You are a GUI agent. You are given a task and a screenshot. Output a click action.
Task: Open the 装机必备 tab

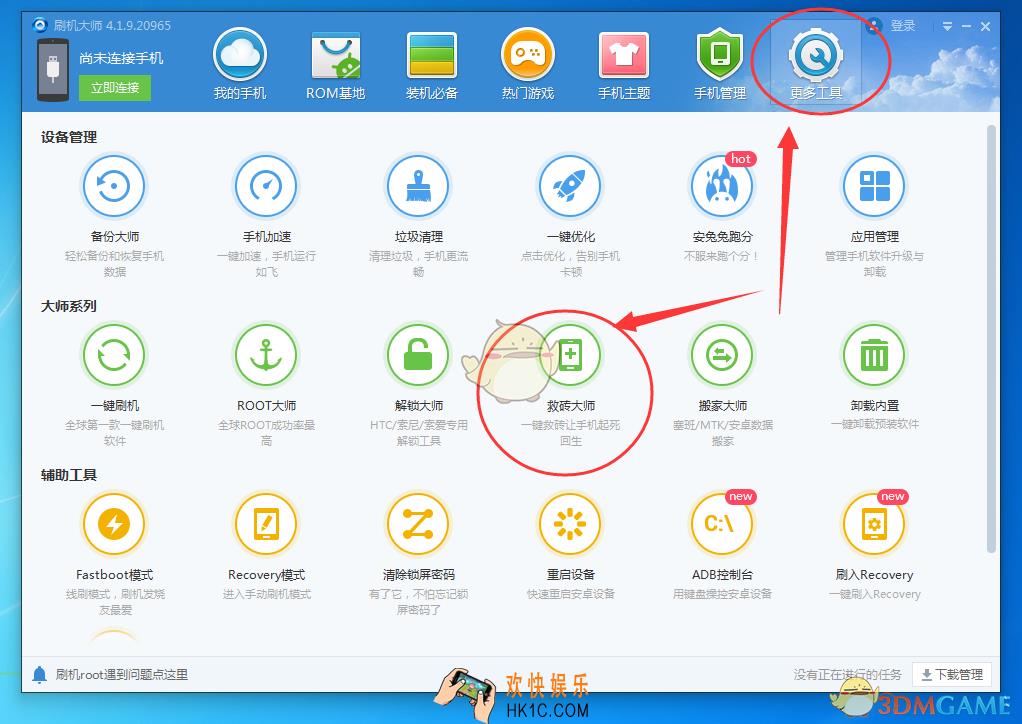(431, 65)
